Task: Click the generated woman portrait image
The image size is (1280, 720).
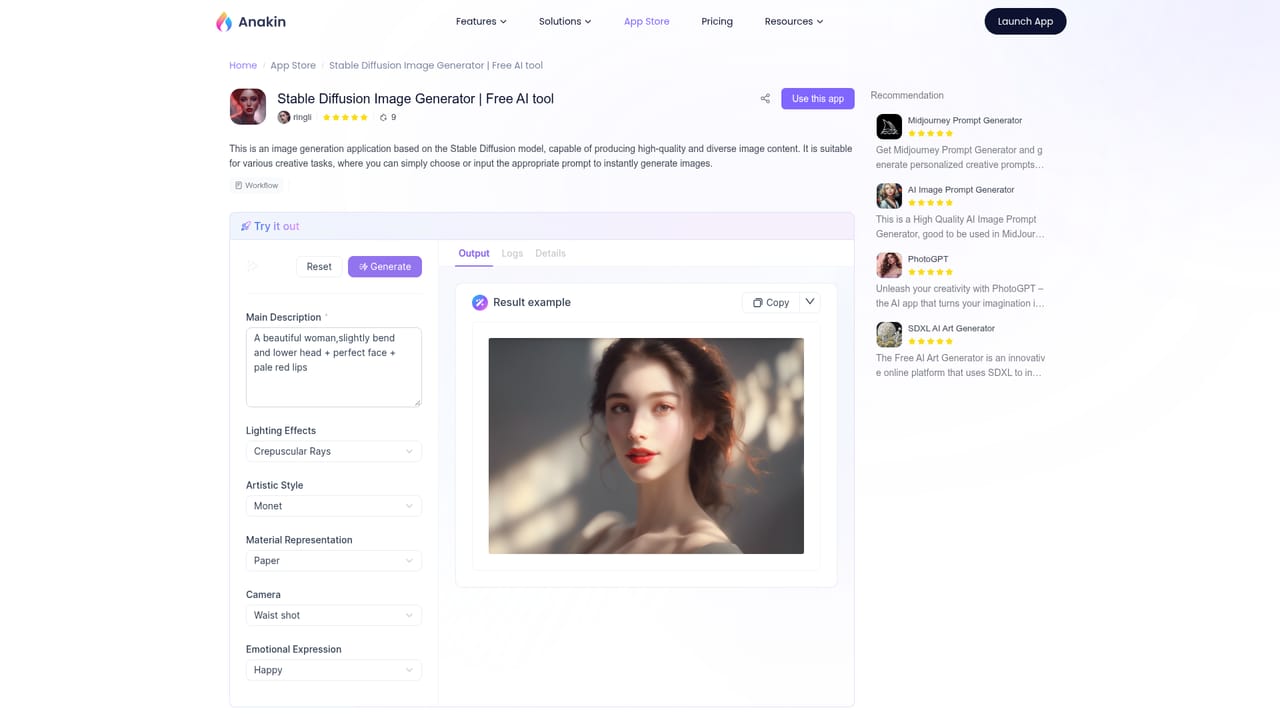Action: tap(646, 446)
